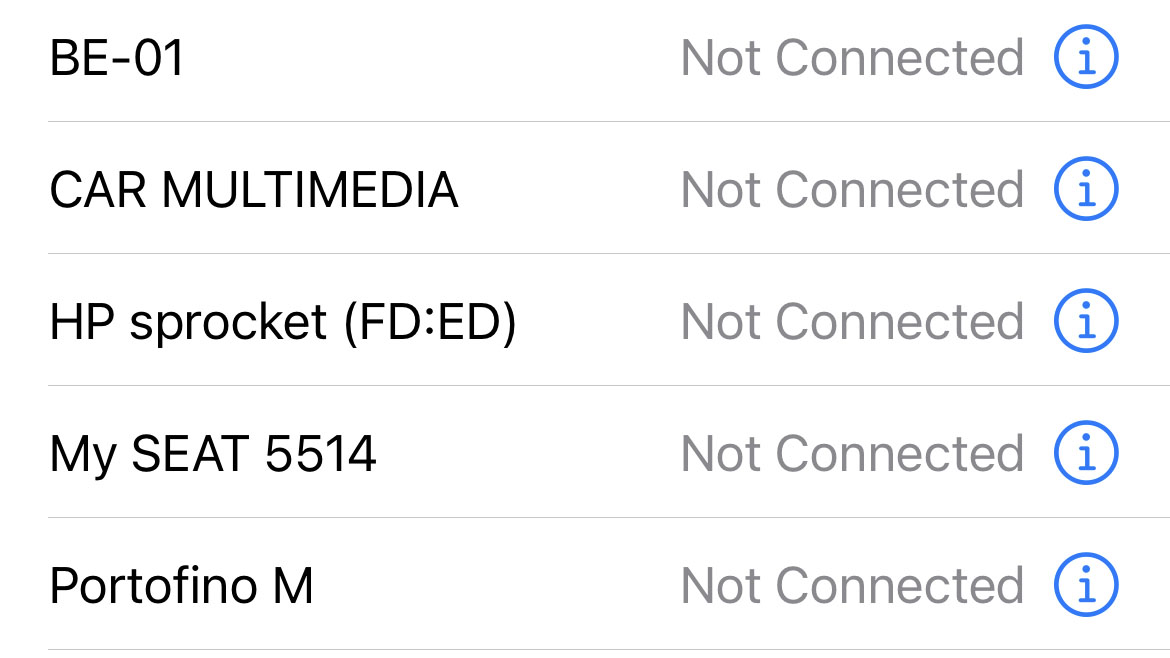Tap CAR MULTIMEDIA's Not Connected status
1170x658 pixels.
[x=852, y=190]
